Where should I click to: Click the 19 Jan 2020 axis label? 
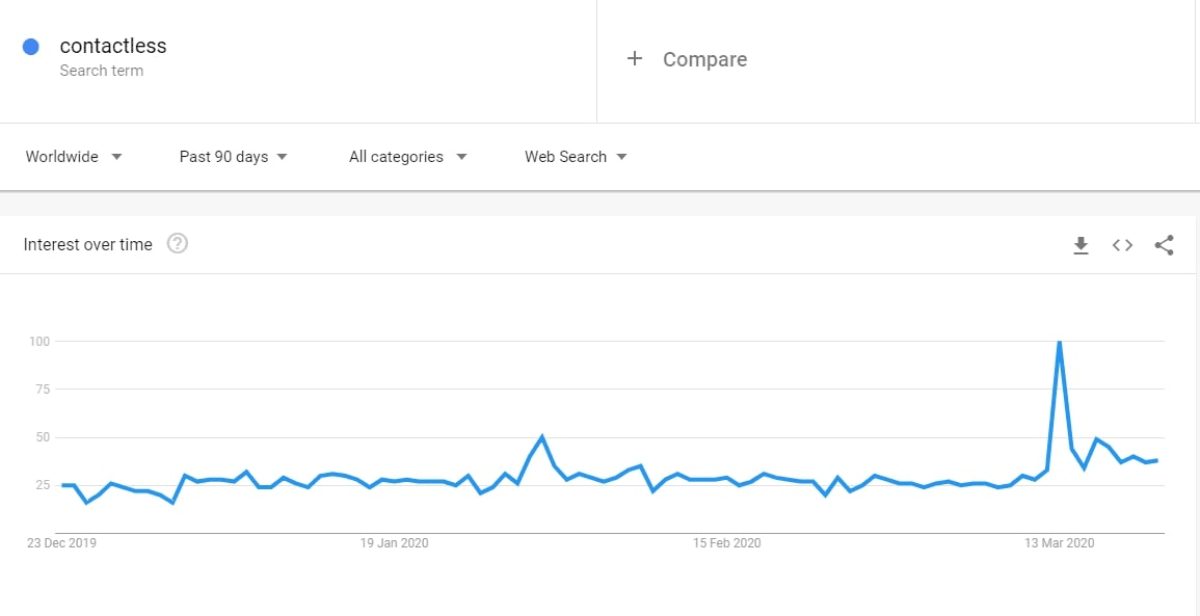coord(394,543)
